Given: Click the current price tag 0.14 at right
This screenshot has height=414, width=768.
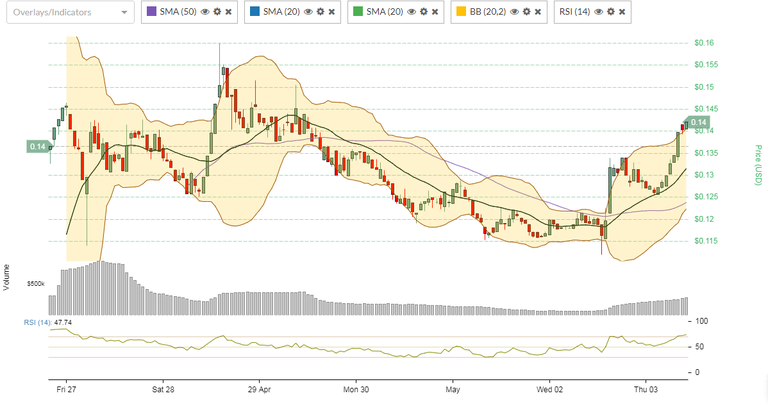Looking at the screenshot, I should [697, 122].
